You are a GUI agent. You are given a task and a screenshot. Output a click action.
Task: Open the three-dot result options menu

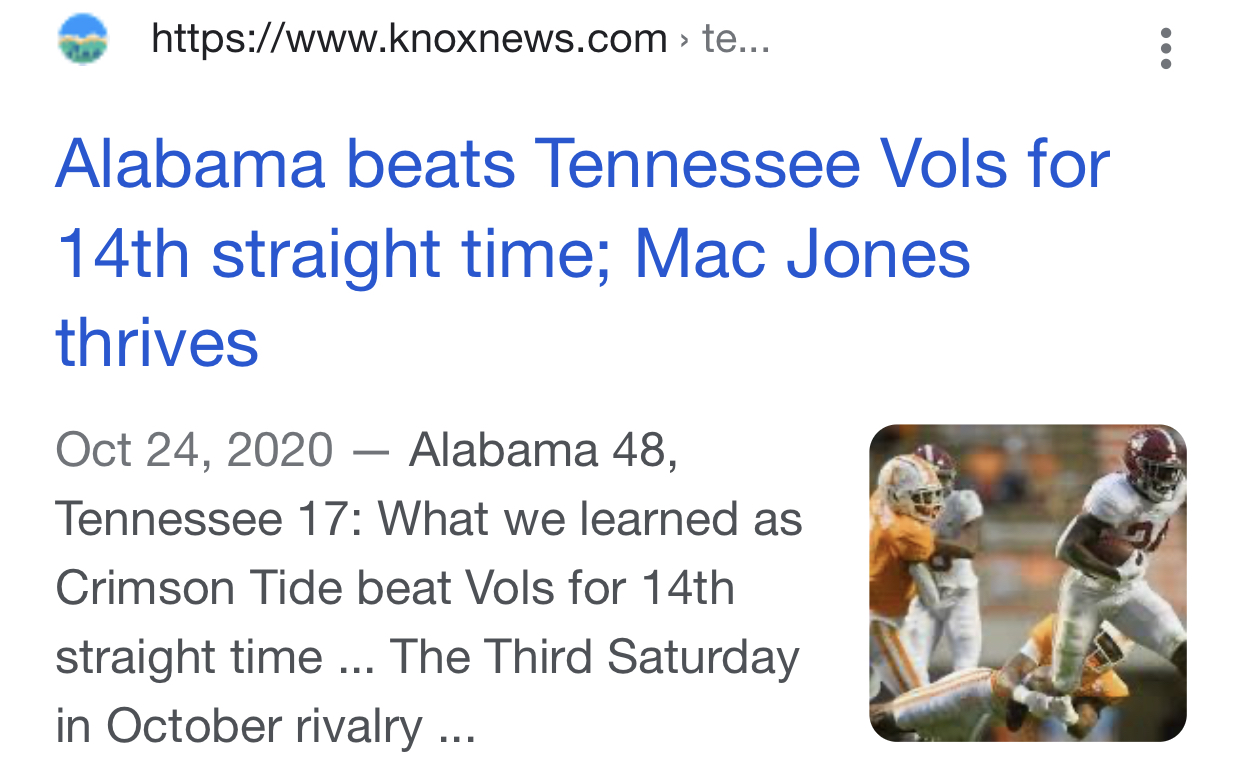pyautogui.click(x=1165, y=48)
